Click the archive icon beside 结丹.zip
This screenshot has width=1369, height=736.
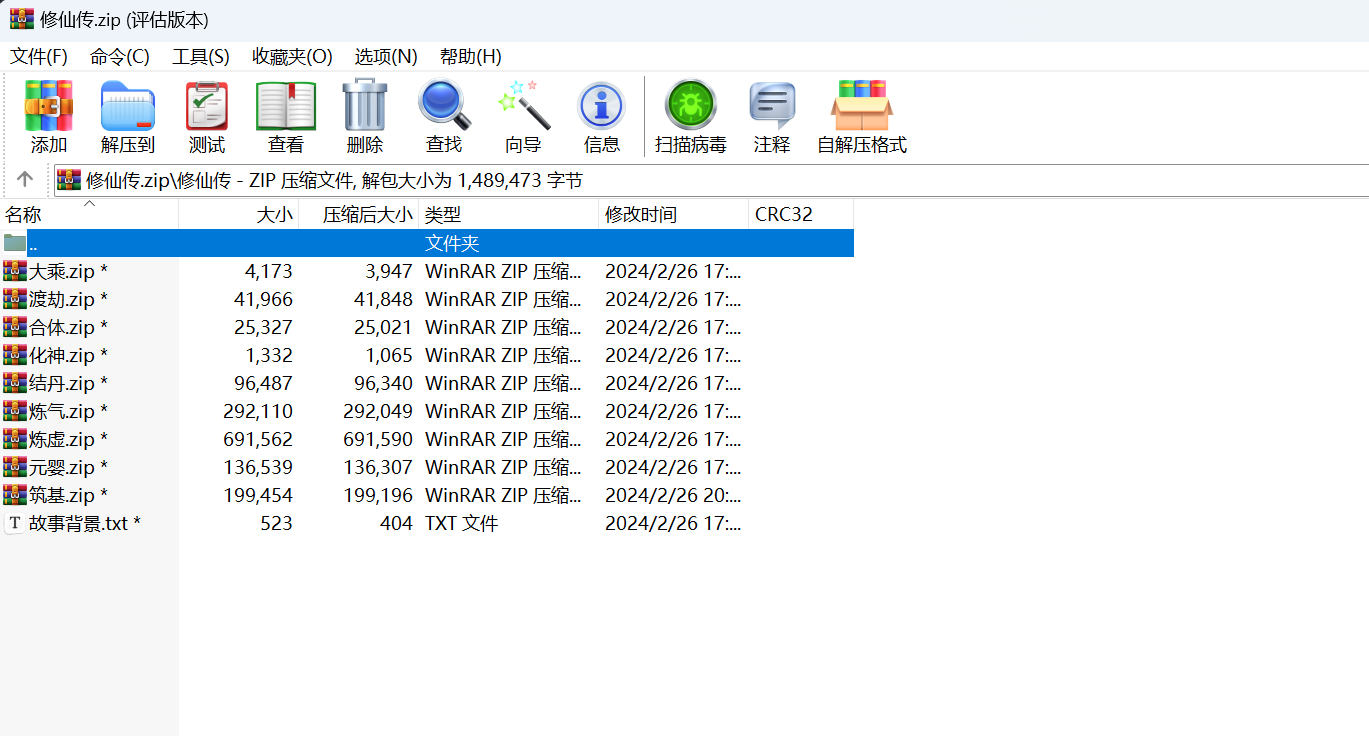tap(14, 383)
